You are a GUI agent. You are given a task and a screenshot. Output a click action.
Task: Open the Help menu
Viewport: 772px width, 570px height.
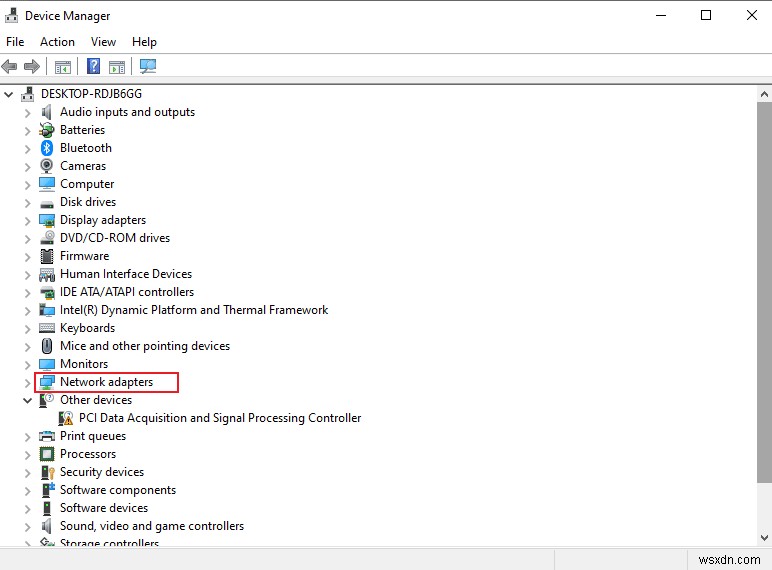pos(144,42)
